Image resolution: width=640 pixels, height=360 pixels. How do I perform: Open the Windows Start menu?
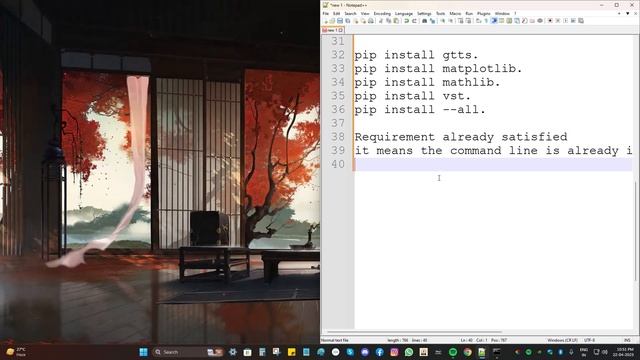tap(143, 352)
